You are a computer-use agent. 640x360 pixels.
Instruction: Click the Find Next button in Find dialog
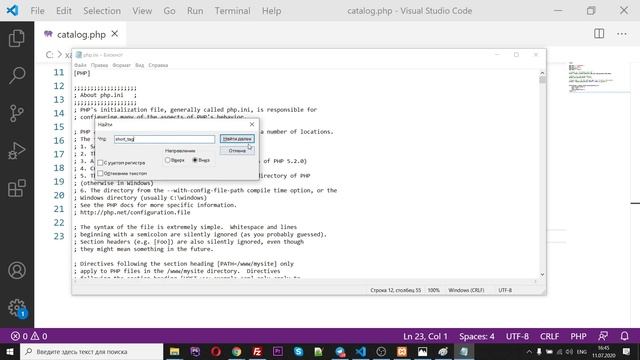(x=237, y=139)
